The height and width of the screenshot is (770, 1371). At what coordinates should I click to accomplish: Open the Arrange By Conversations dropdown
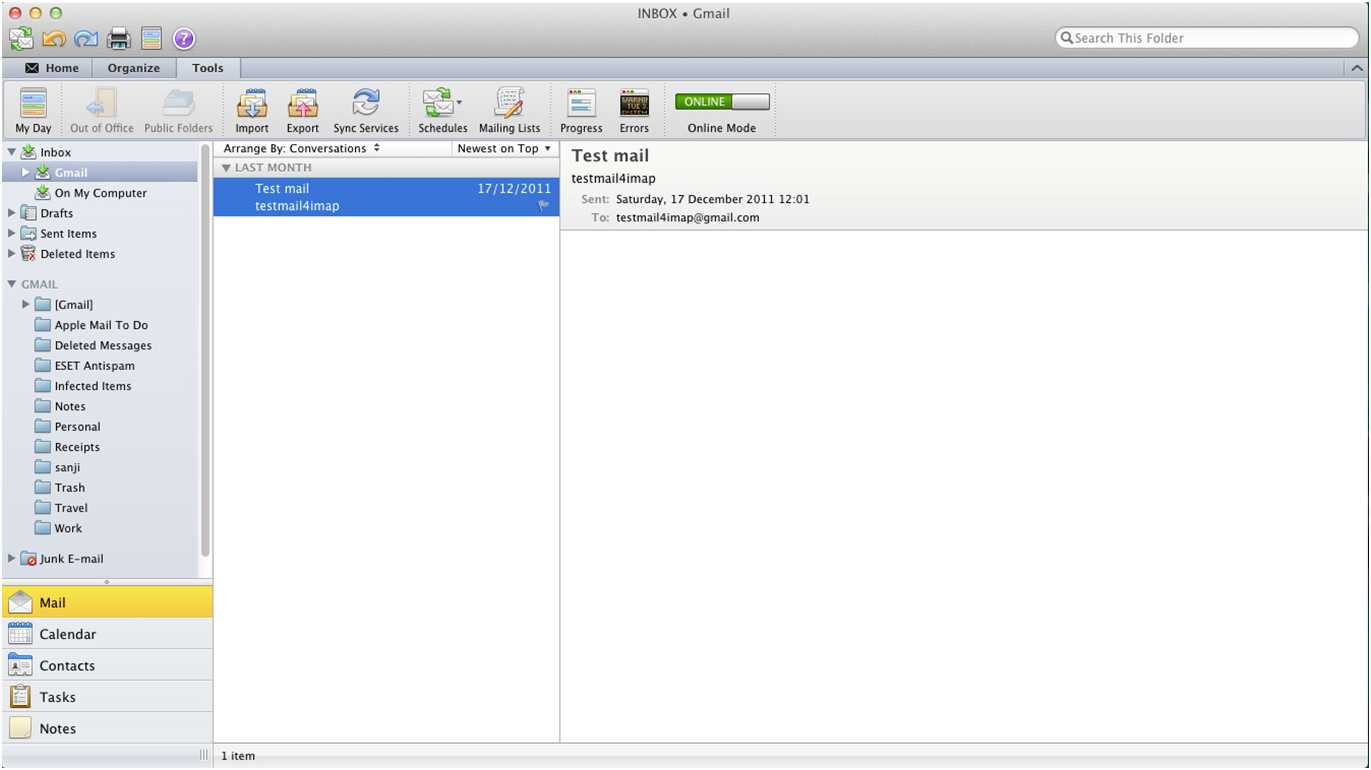(302, 148)
